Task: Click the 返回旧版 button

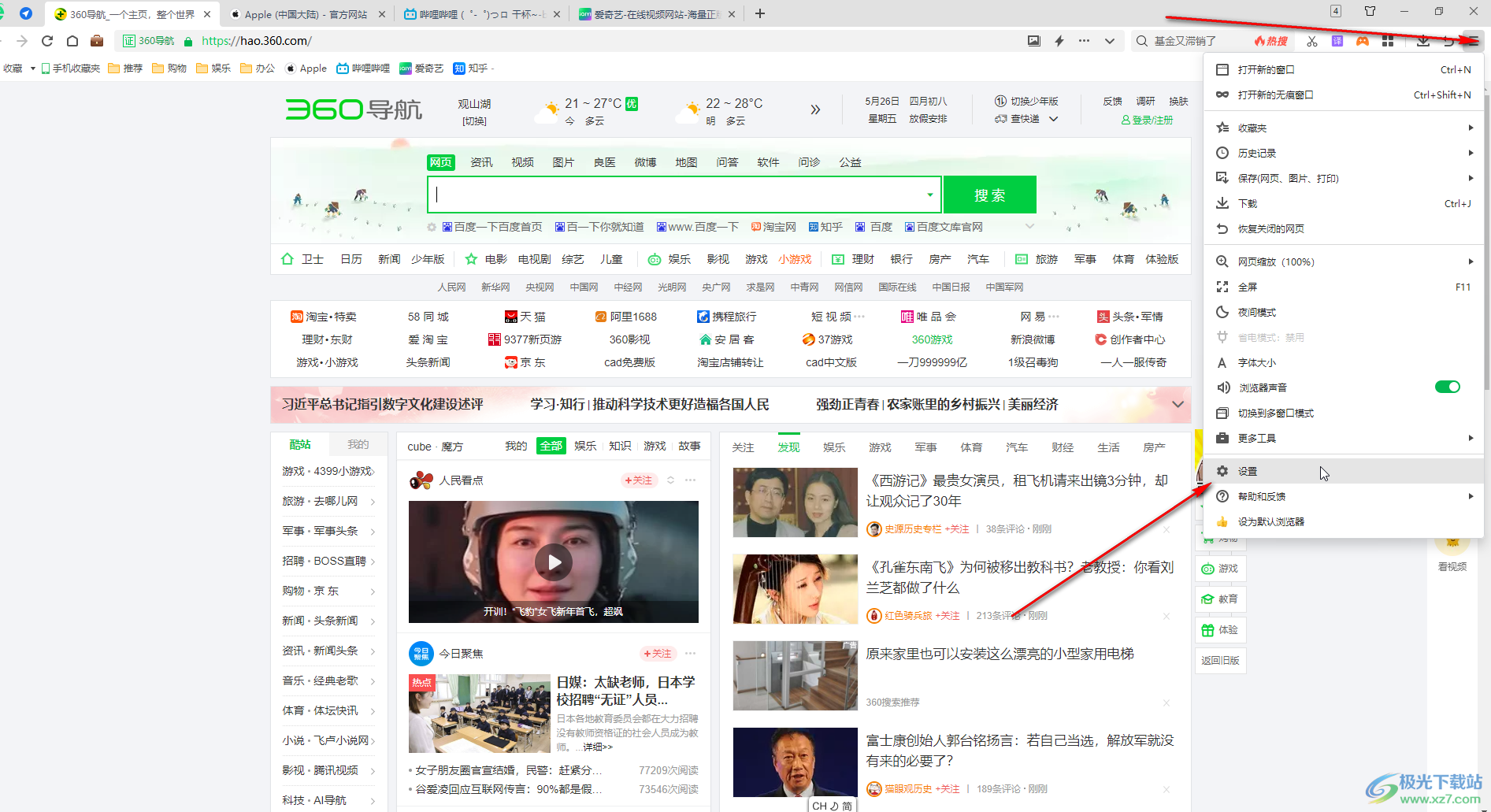Action: pos(1220,660)
